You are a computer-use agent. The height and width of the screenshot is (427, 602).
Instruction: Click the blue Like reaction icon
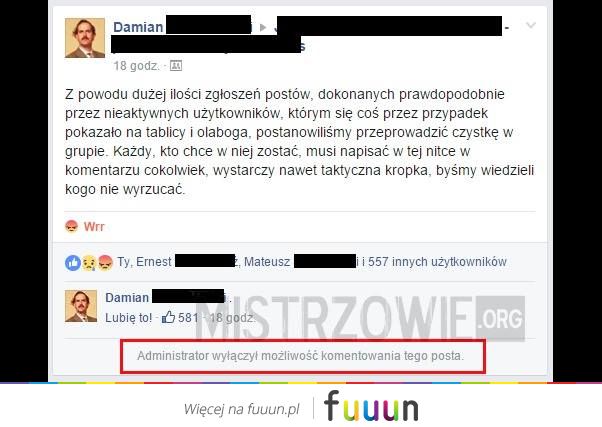[x=73, y=263]
